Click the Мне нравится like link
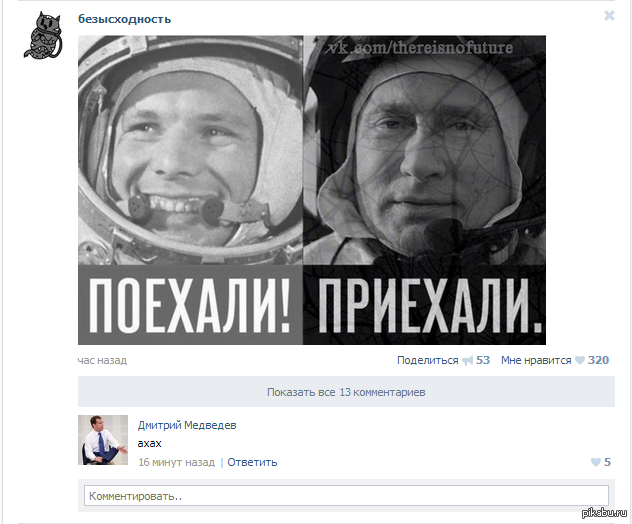 [x=536, y=360]
